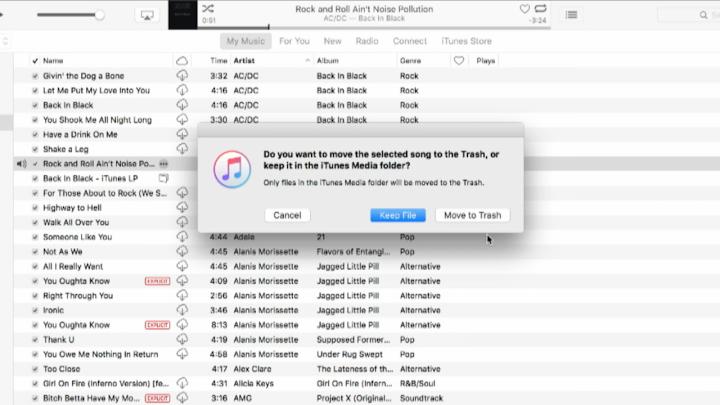Uncheck Thank U
Image resolution: width=720 pixels, height=405 pixels.
(35, 340)
